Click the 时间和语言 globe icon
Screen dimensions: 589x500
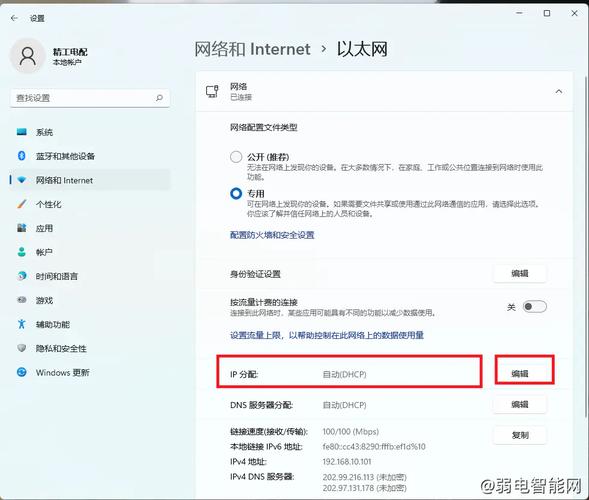[22, 276]
